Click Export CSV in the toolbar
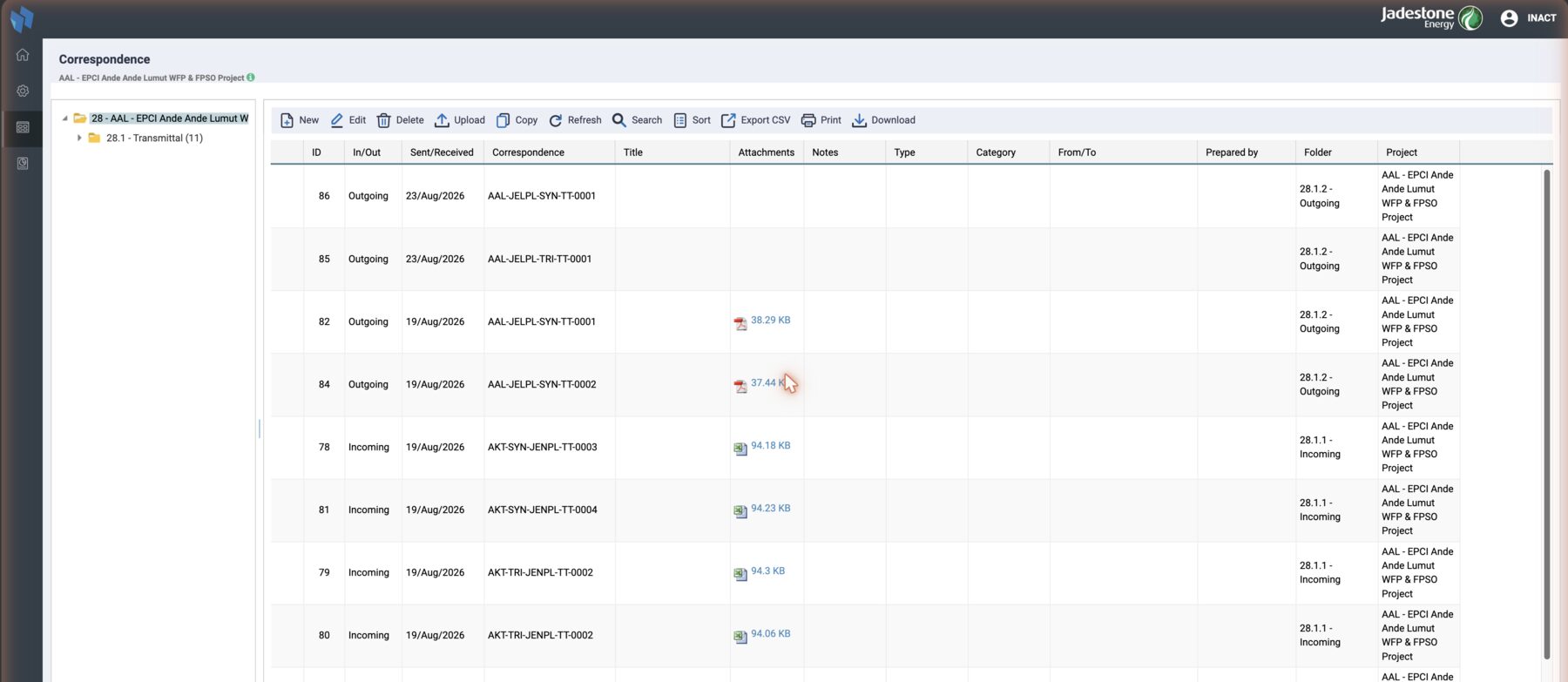This screenshot has width=1568, height=682. pos(755,120)
